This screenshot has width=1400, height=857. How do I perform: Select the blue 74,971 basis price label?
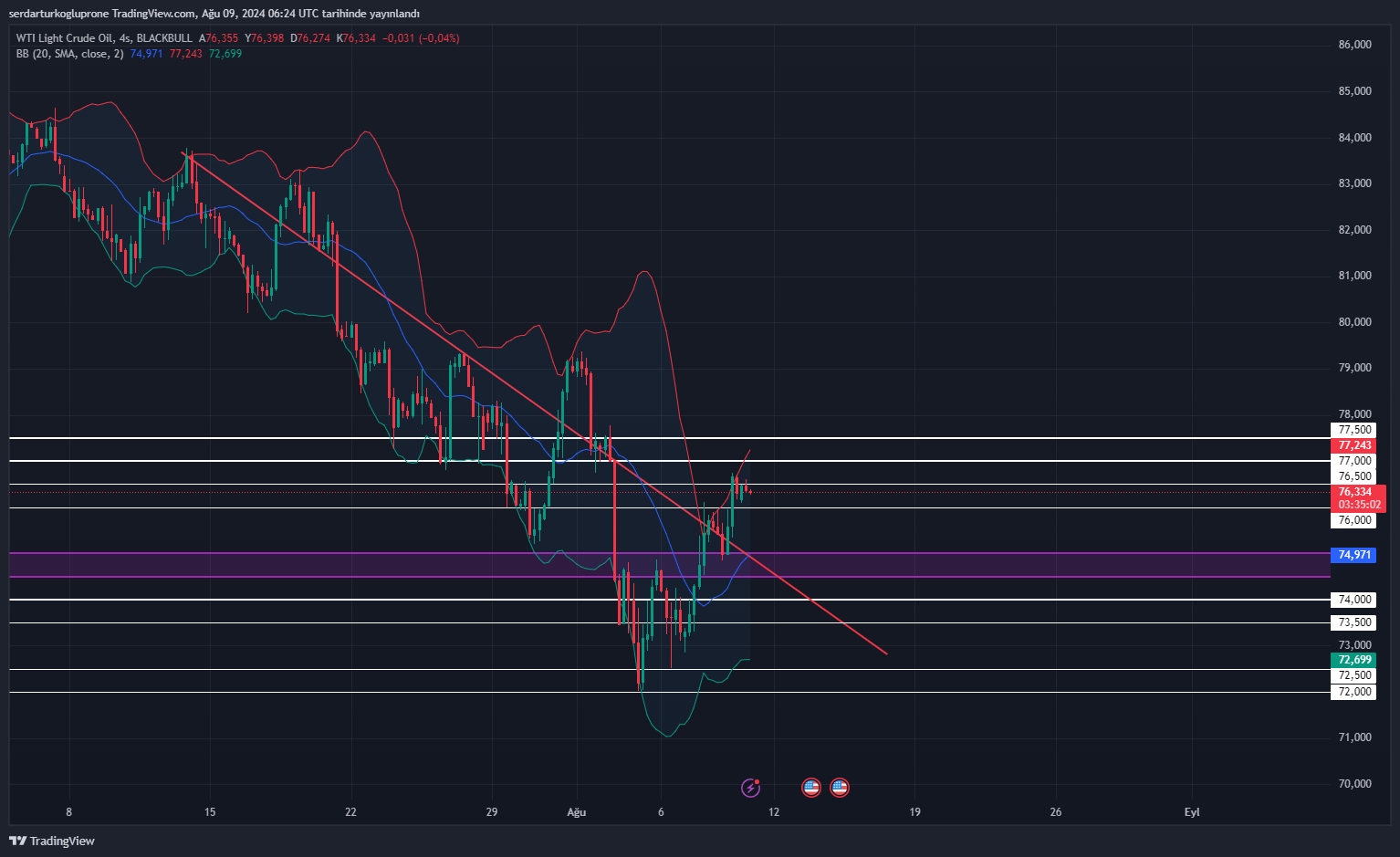click(x=1354, y=555)
